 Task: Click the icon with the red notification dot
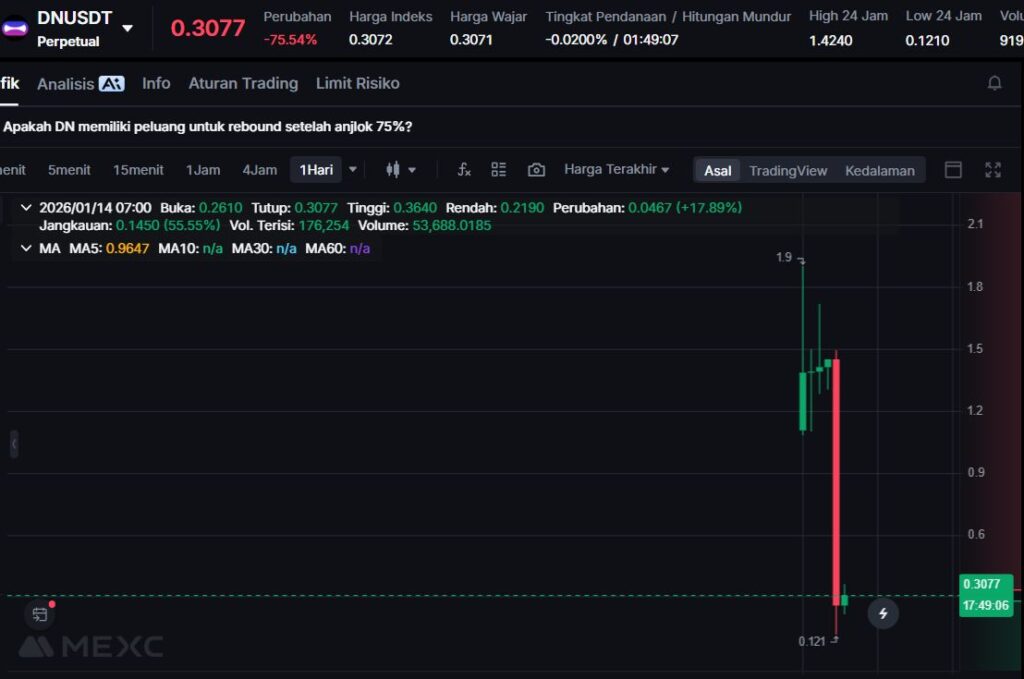tap(40, 613)
